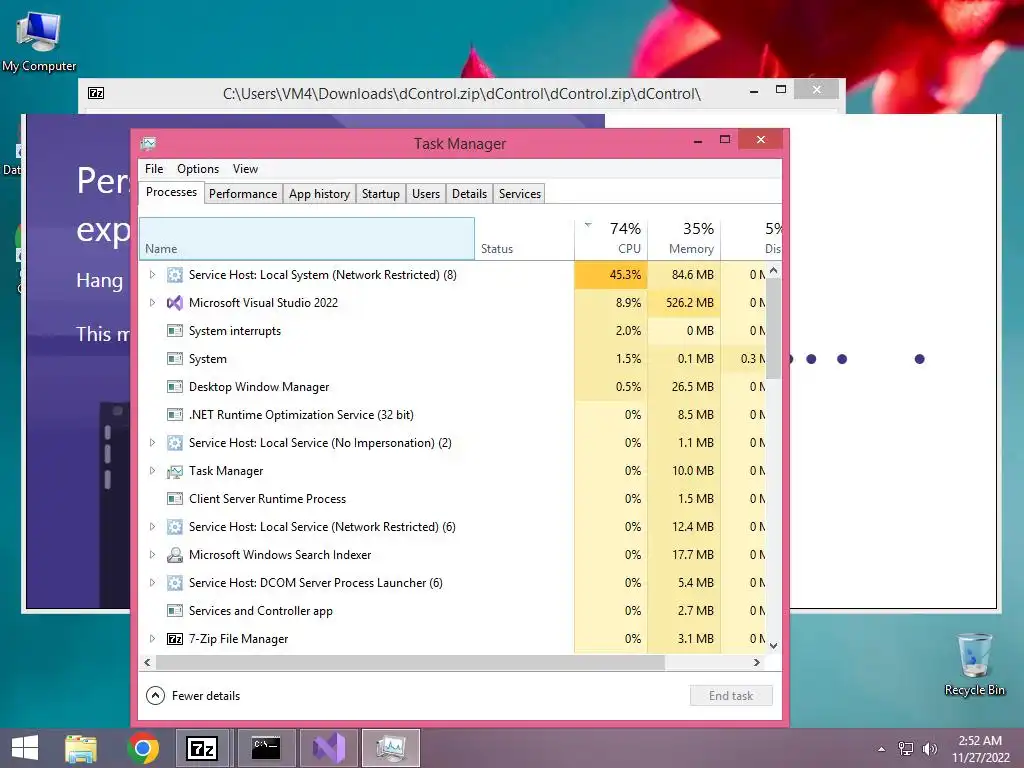The width and height of the screenshot is (1024, 768).
Task: Click the Task Manager title bar icon
Action: pyautogui.click(x=148, y=143)
